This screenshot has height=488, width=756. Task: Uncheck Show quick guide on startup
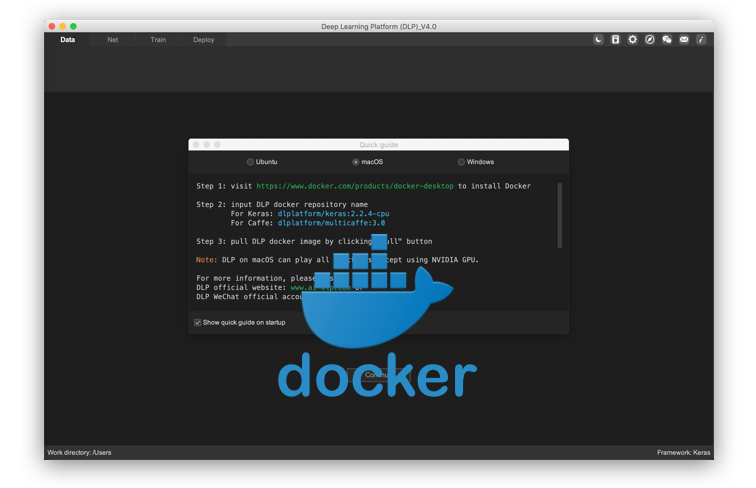[198, 322]
